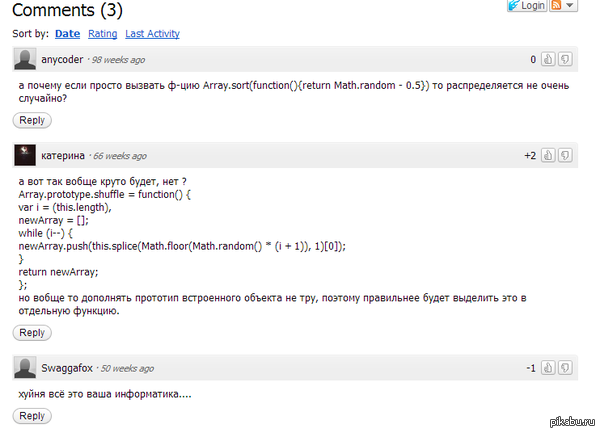Screen dimensions: 600x433
Task: Like the Swaggafox comment
Action: point(549,368)
